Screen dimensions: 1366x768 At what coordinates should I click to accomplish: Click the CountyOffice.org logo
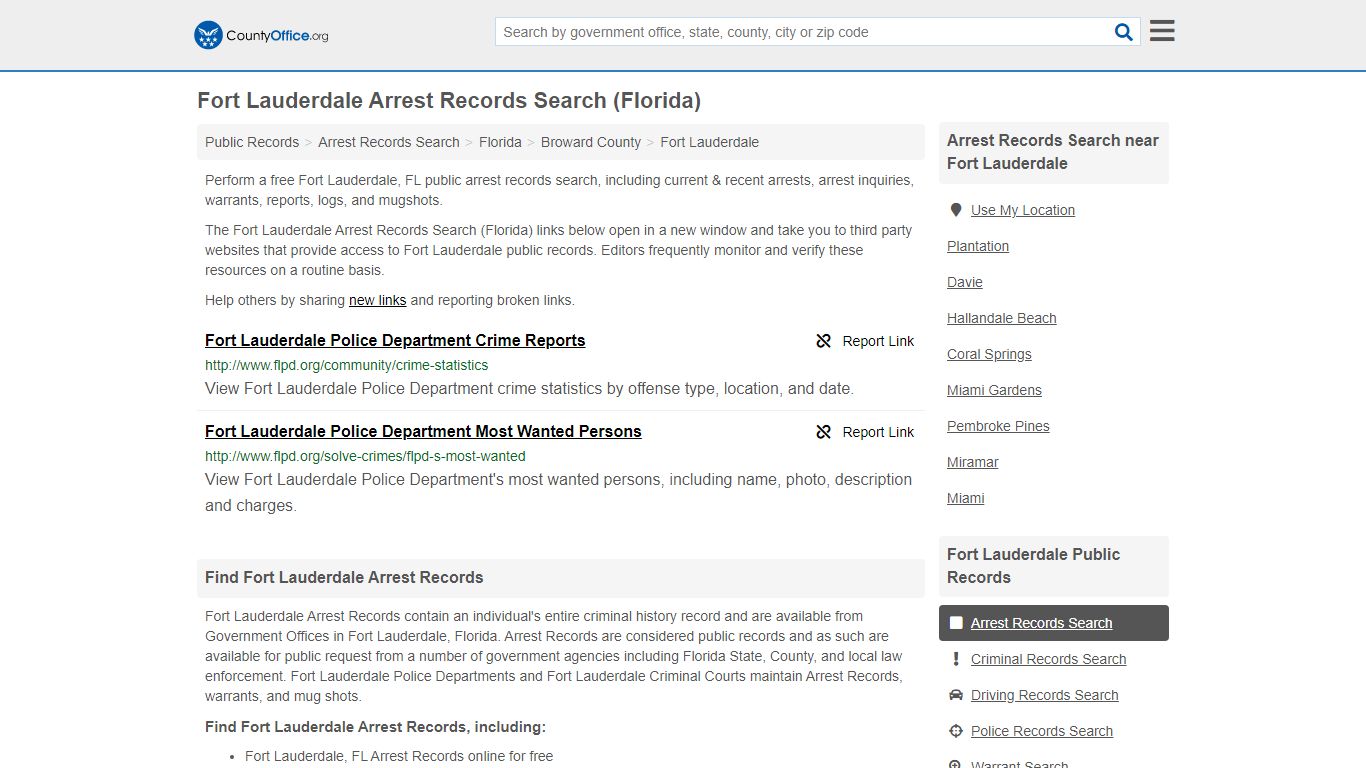coord(261,35)
